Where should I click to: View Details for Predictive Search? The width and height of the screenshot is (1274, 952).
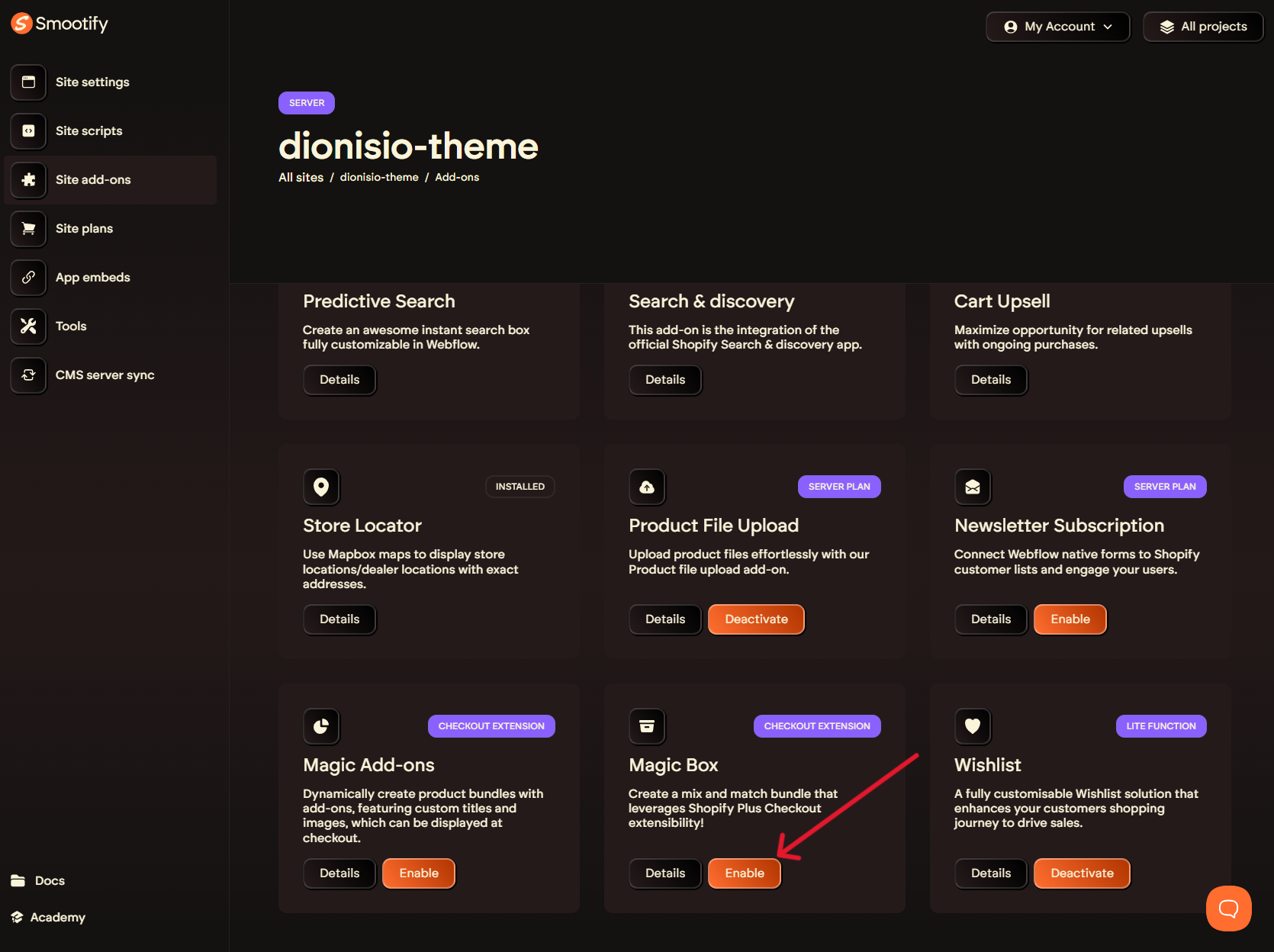click(x=339, y=380)
